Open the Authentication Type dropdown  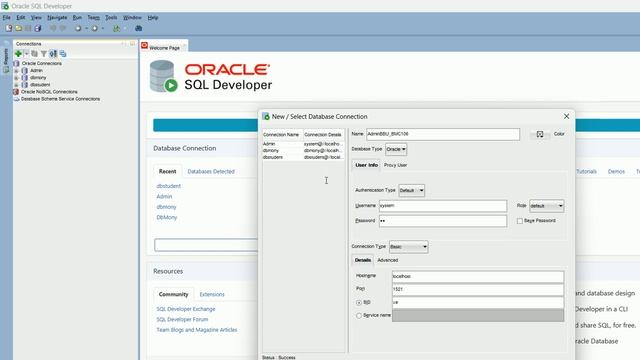pyautogui.click(x=411, y=190)
